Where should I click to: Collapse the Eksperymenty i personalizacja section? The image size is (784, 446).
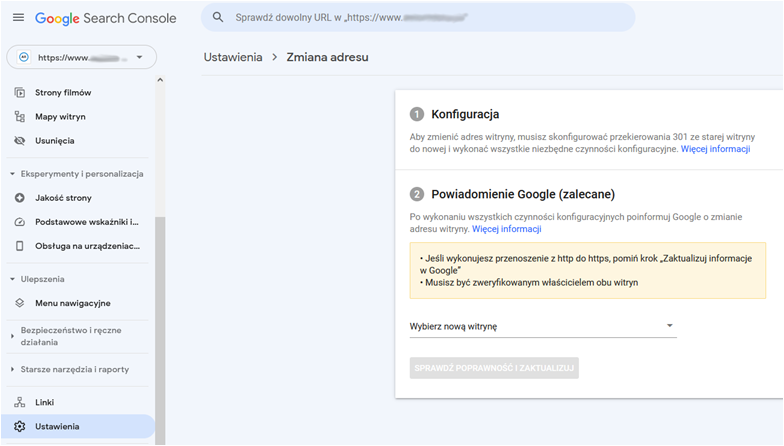pyautogui.click(x=12, y=174)
